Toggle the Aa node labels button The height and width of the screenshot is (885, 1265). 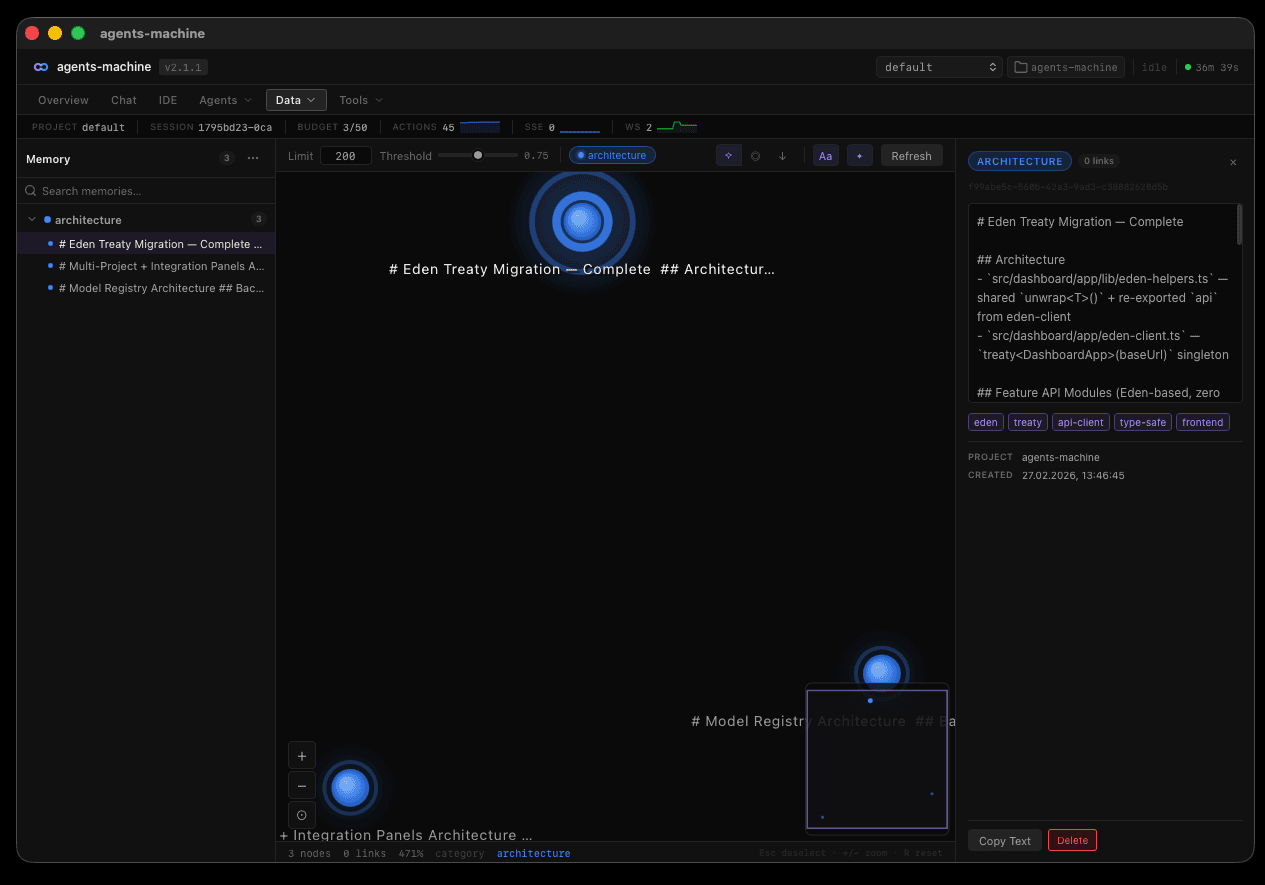point(825,156)
